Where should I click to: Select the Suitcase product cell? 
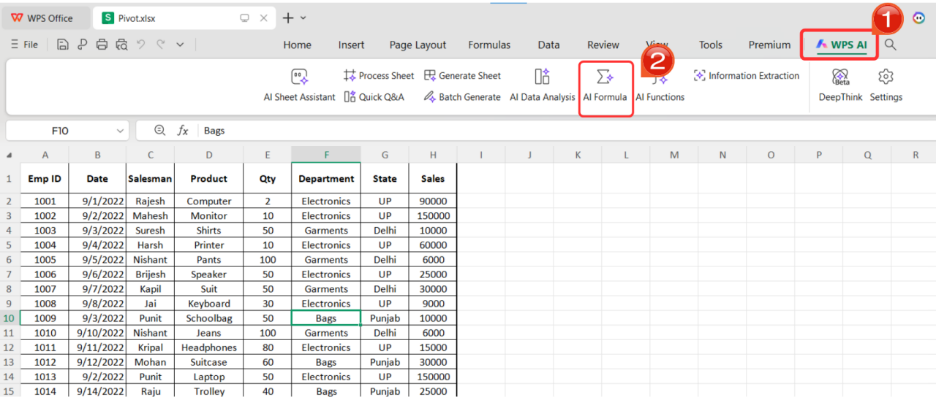pos(209,362)
